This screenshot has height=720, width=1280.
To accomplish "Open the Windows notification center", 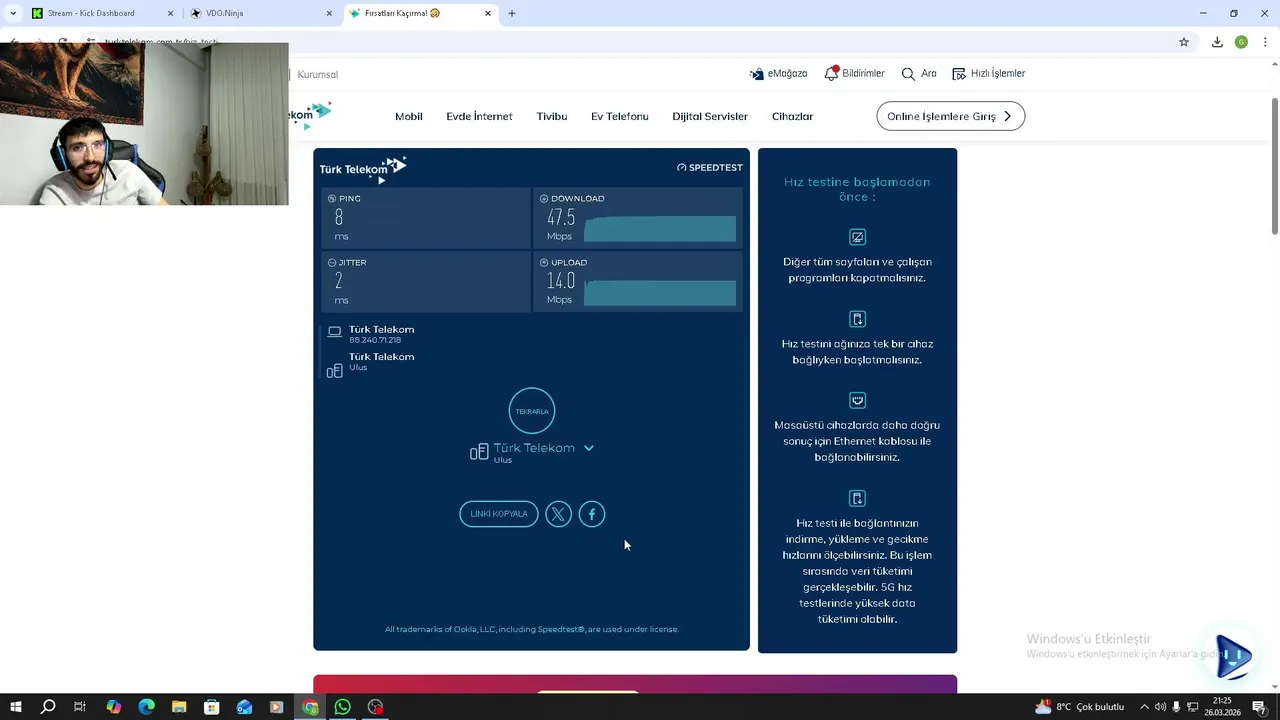I will (1259, 707).
